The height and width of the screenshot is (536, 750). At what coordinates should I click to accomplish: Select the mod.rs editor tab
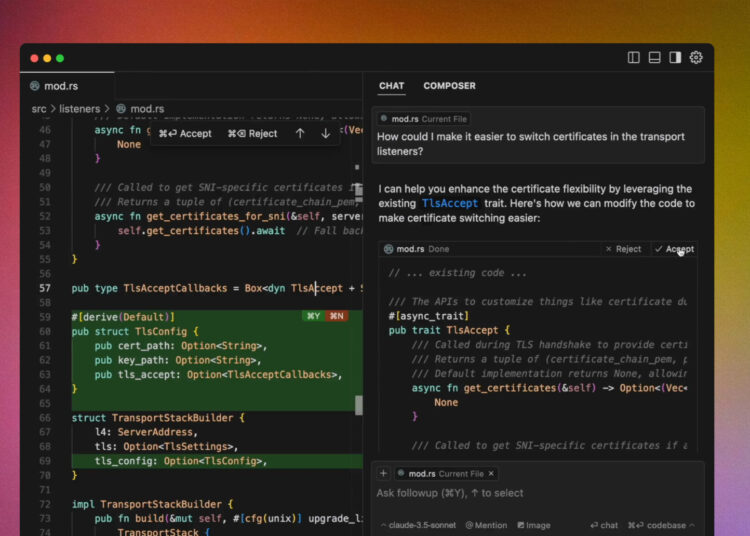point(59,86)
